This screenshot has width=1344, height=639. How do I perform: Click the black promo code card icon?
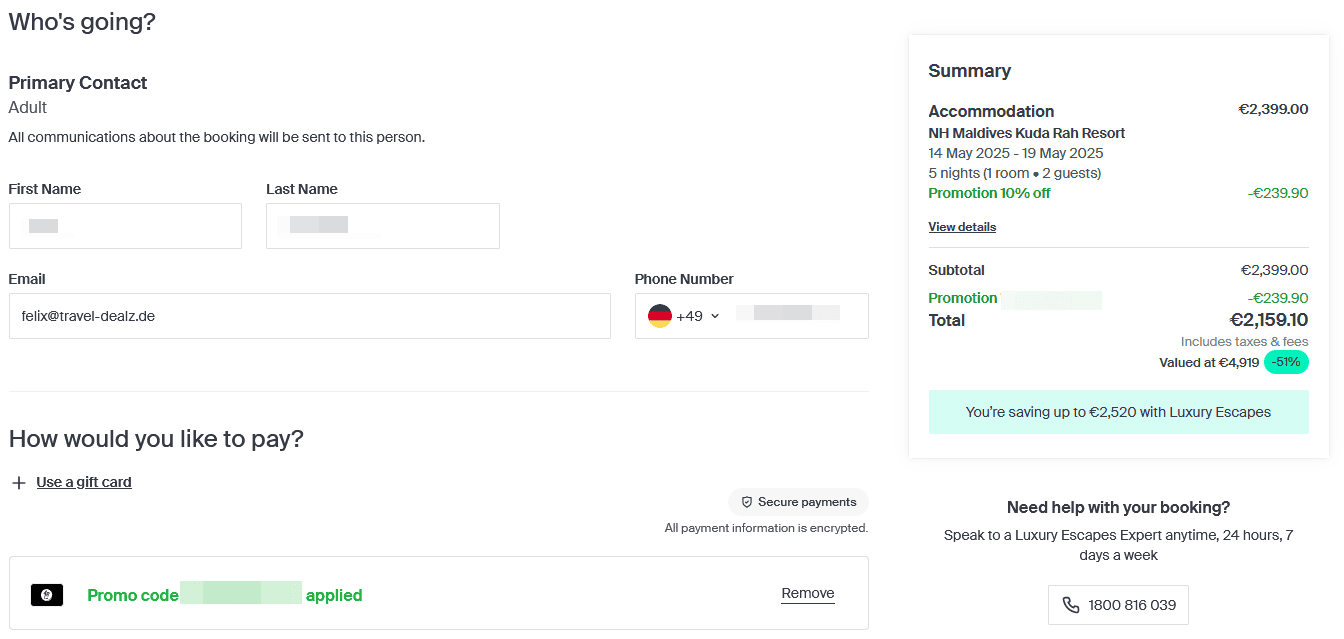pos(47,595)
